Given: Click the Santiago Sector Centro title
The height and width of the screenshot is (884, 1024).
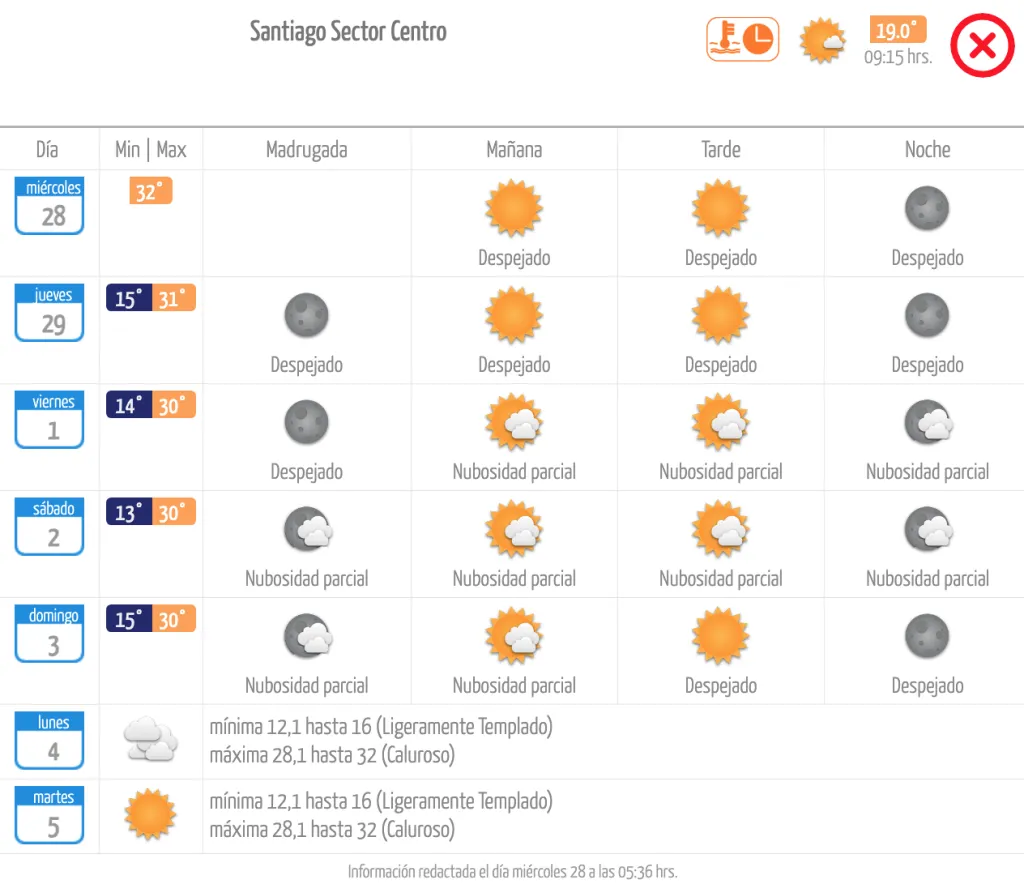Looking at the screenshot, I should 348,31.
